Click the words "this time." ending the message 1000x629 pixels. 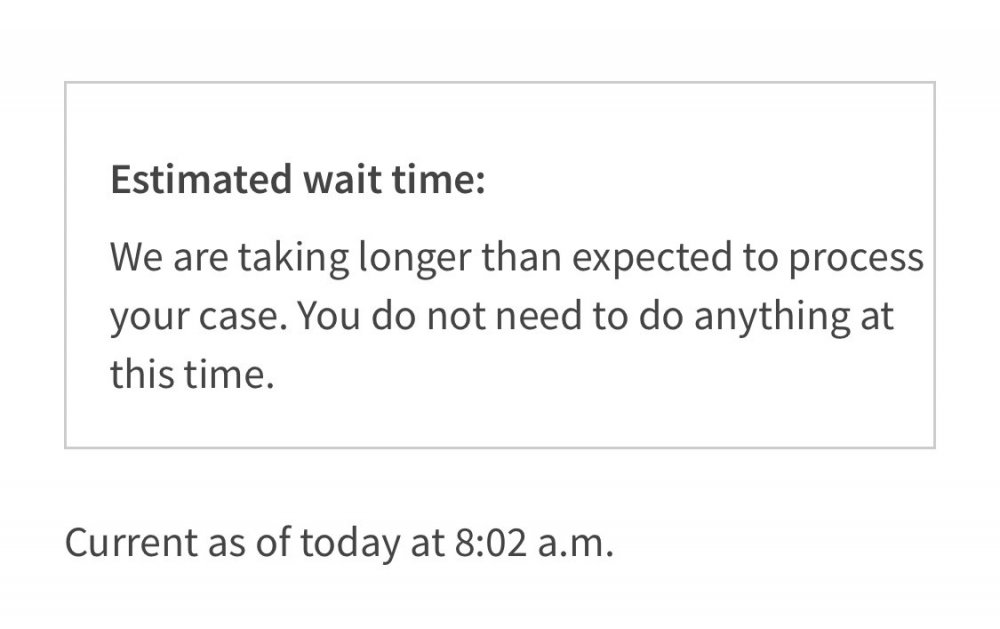(x=192, y=374)
